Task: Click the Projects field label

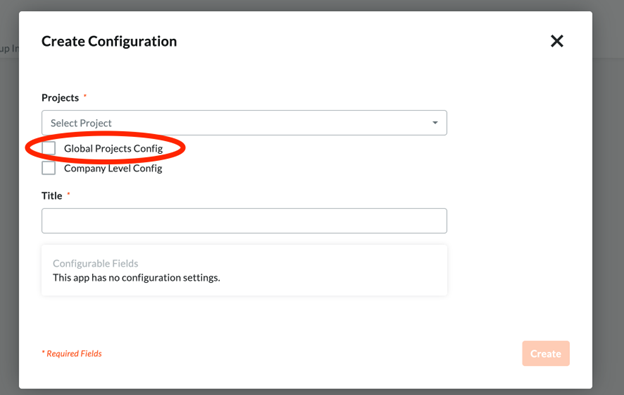Action: tap(60, 98)
